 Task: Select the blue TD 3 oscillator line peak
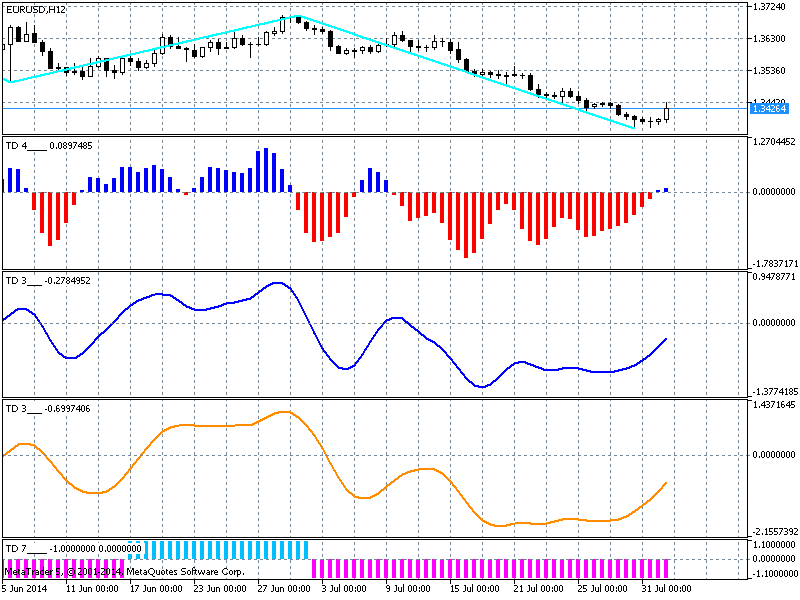tap(278, 282)
